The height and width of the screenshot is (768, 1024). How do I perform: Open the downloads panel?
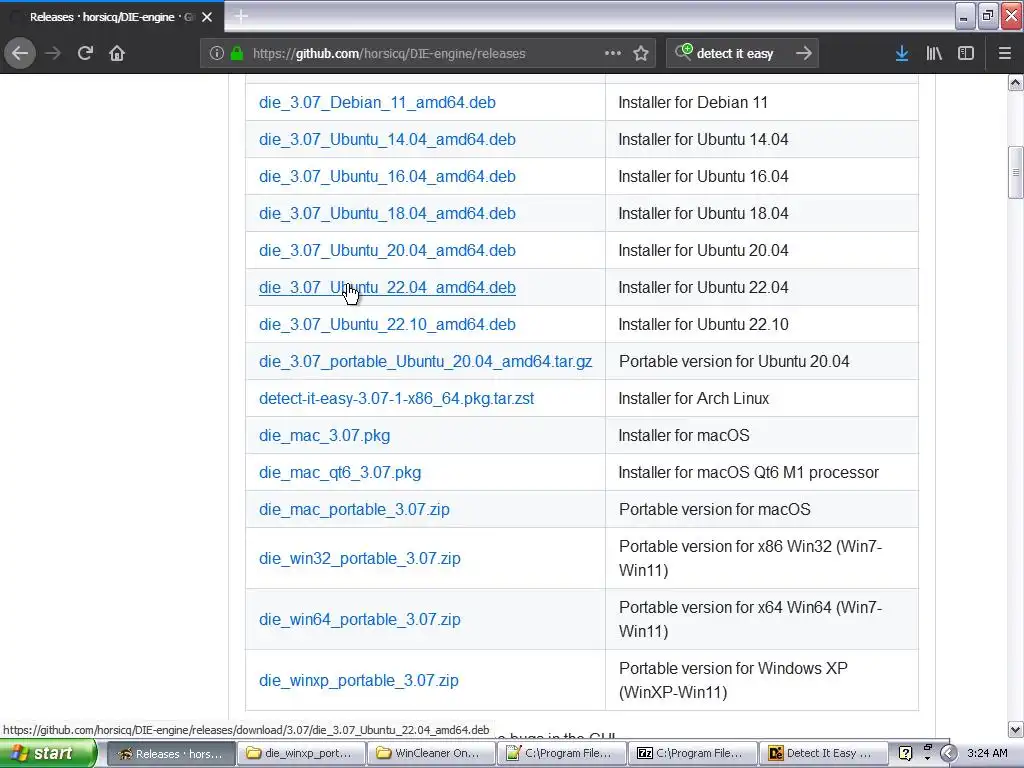[902, 54]
